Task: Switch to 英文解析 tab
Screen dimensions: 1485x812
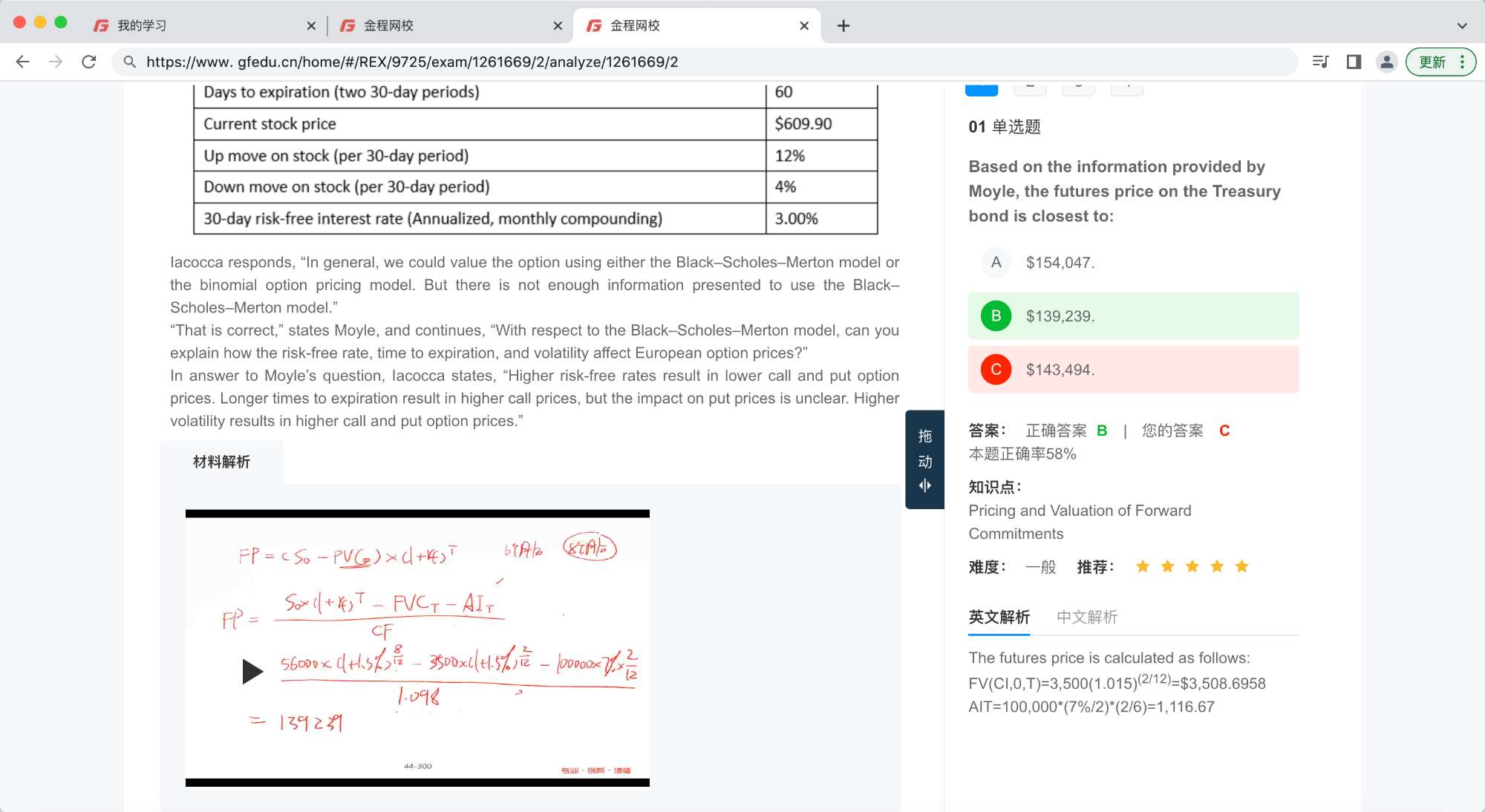Action: tap(999, 617)
